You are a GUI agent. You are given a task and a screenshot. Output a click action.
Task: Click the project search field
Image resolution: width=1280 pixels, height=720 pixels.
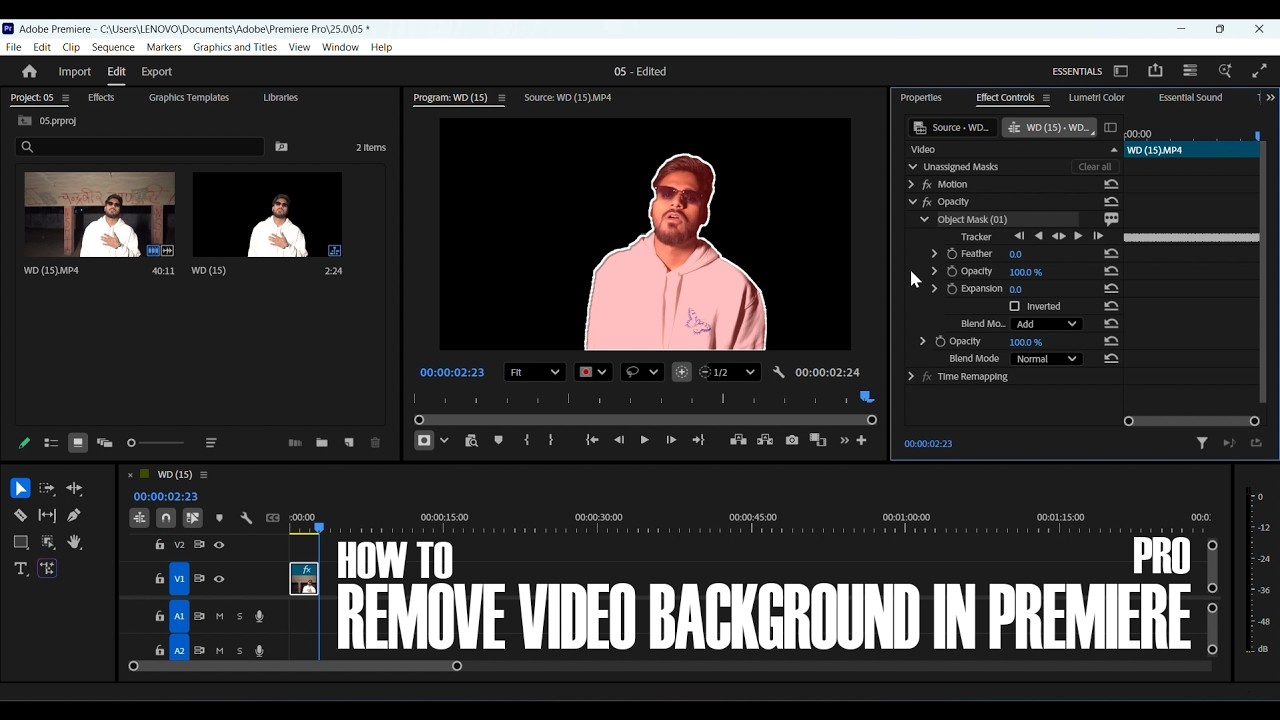pos(140,147)
